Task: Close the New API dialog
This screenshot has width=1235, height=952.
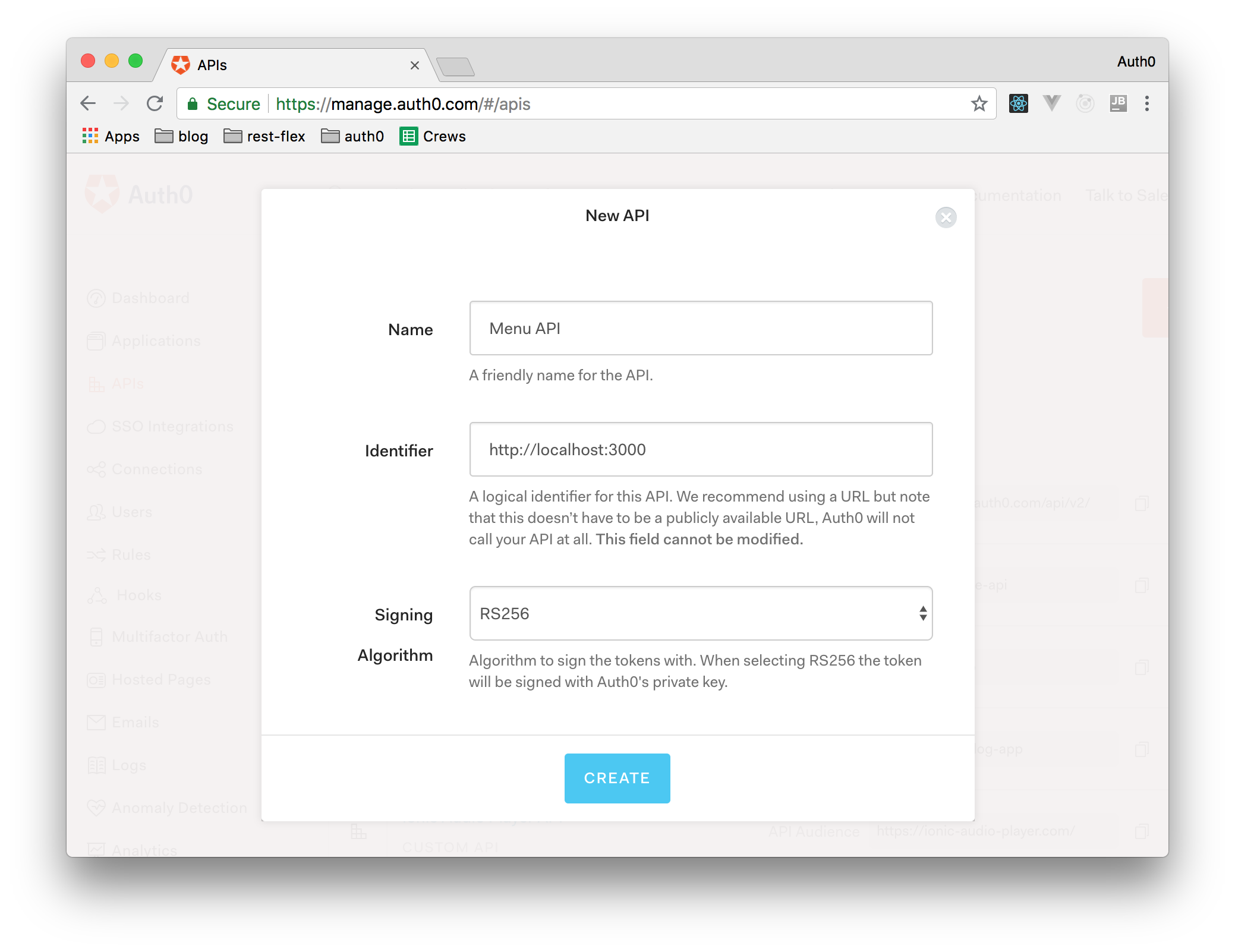Action: point(946,217)
